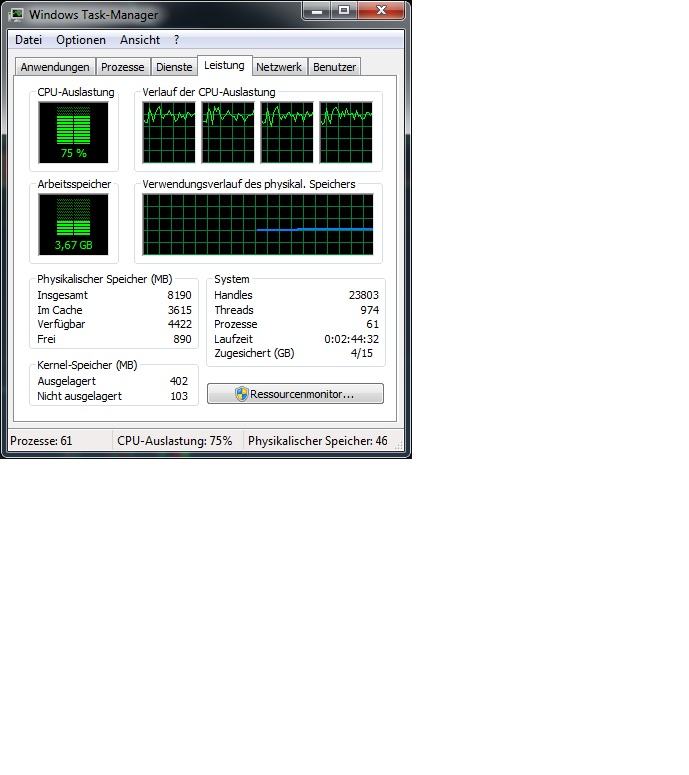Click the Arbeitsspeicher 3,67 GB meter

click(74, 224)
